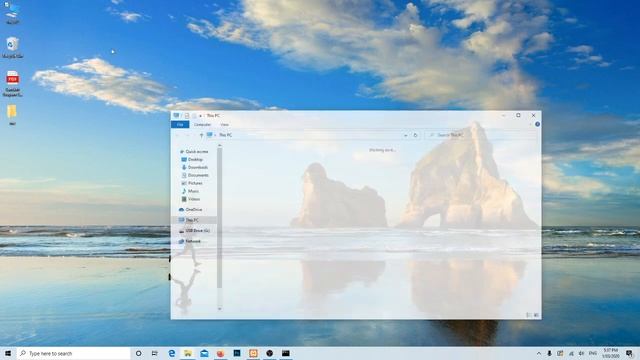
Task: Select the yellow folder on the desktop
Action: (12, 115)
